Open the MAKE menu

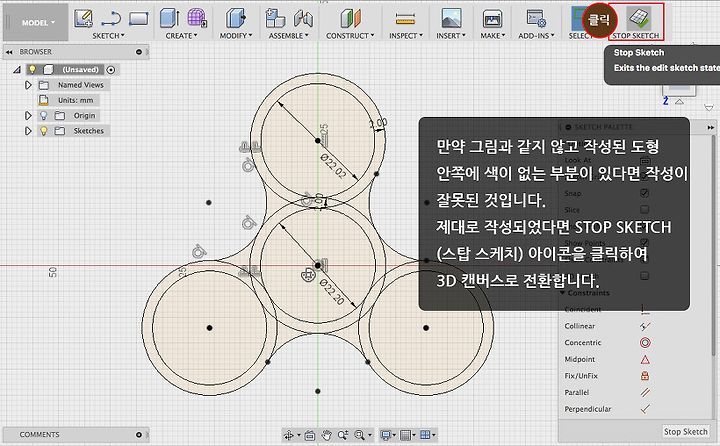493,35
